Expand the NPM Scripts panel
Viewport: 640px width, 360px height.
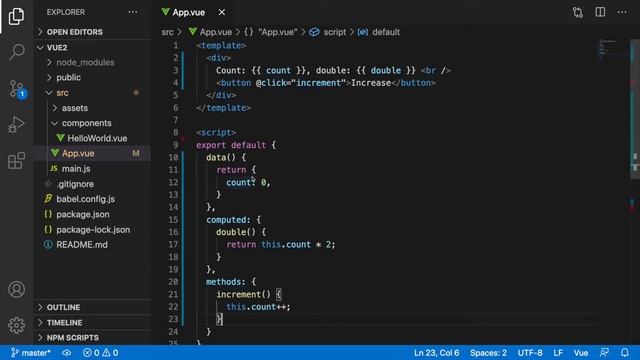(93, 338)
